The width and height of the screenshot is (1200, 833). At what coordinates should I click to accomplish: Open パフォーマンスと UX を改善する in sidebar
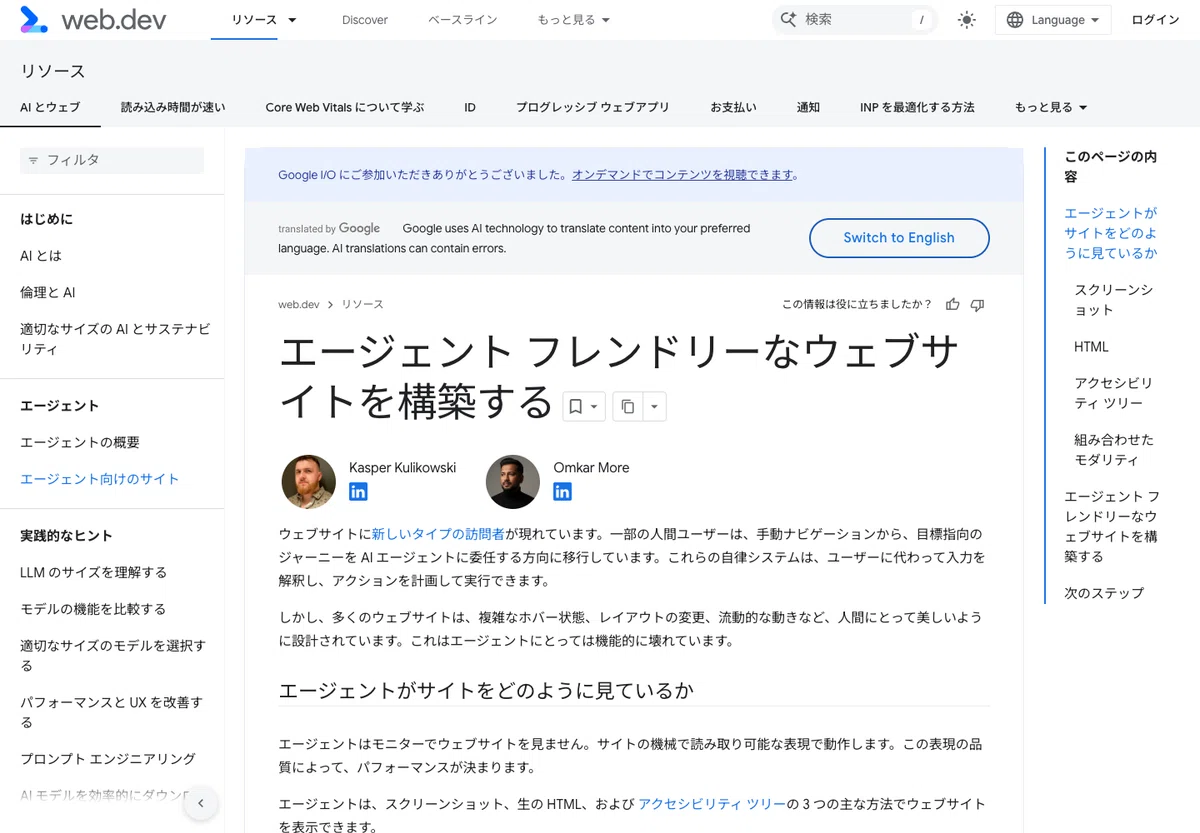112,712
